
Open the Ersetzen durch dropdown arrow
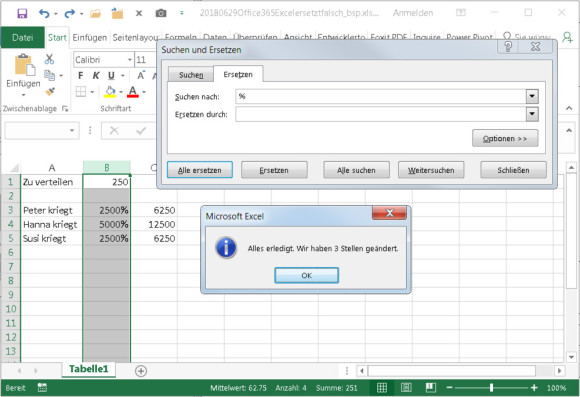click(x=532, y=114)
